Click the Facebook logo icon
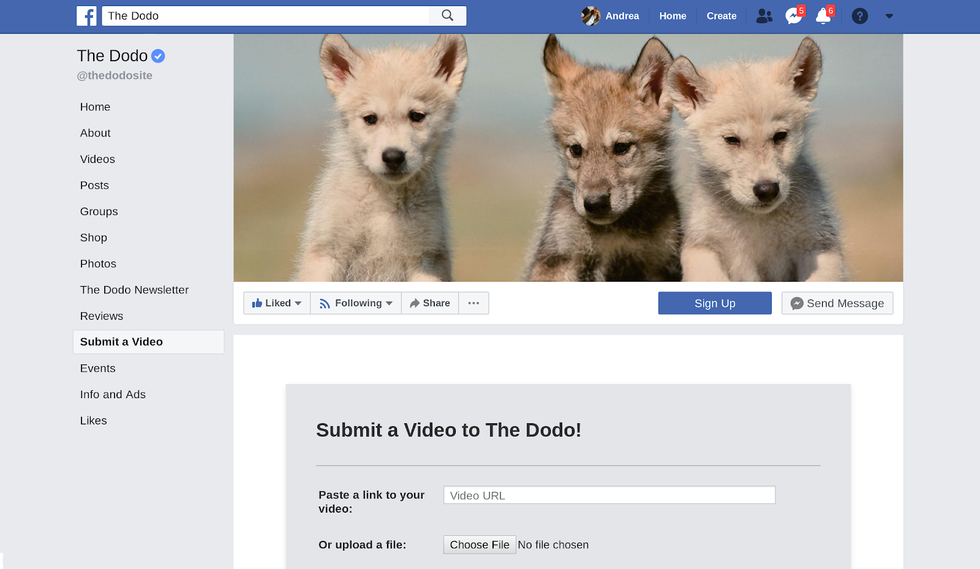The image size is (980, 569). tap(87, 16)
